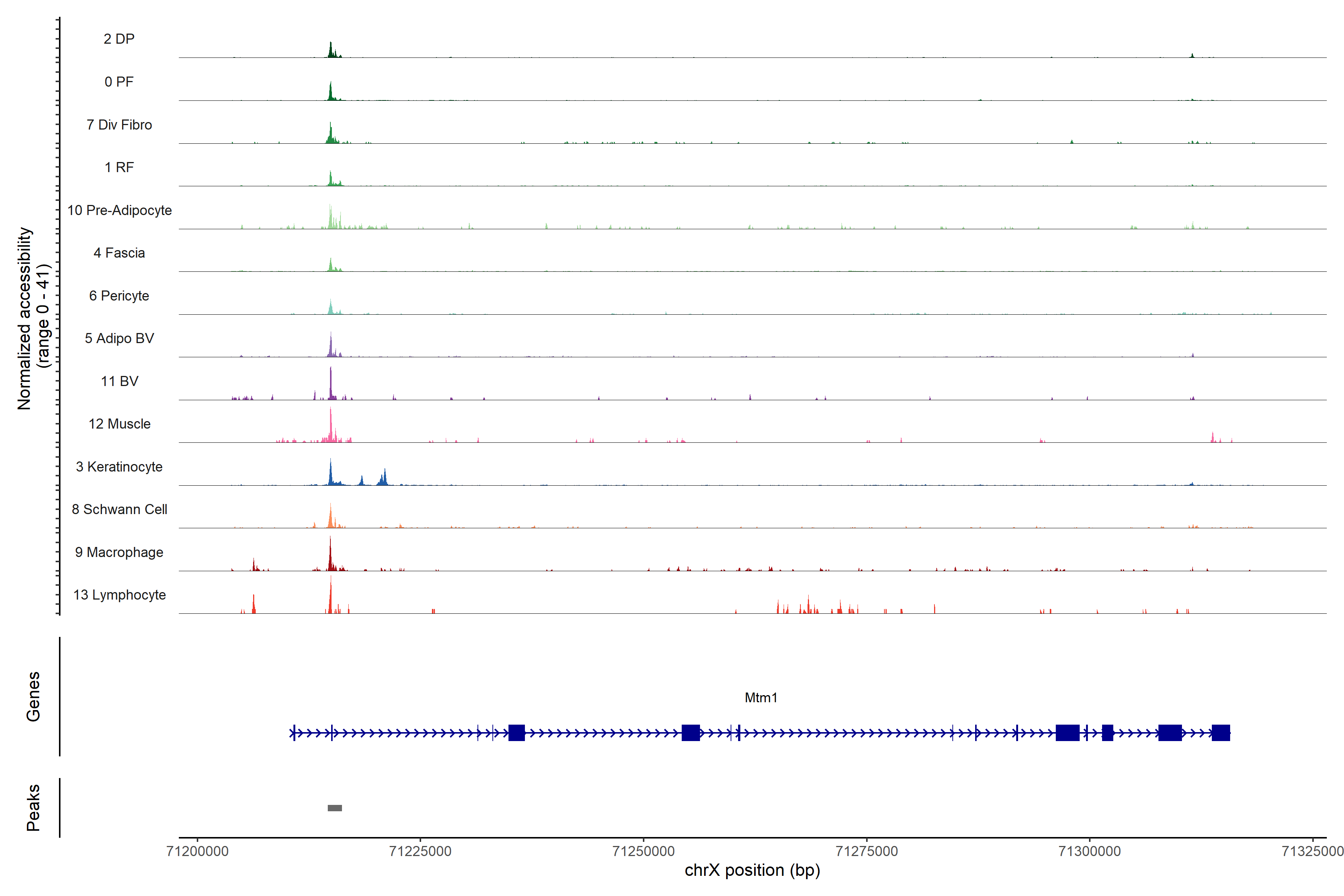
Task: Click the 5 Adipo BV track label
Action: coord(119,338)
